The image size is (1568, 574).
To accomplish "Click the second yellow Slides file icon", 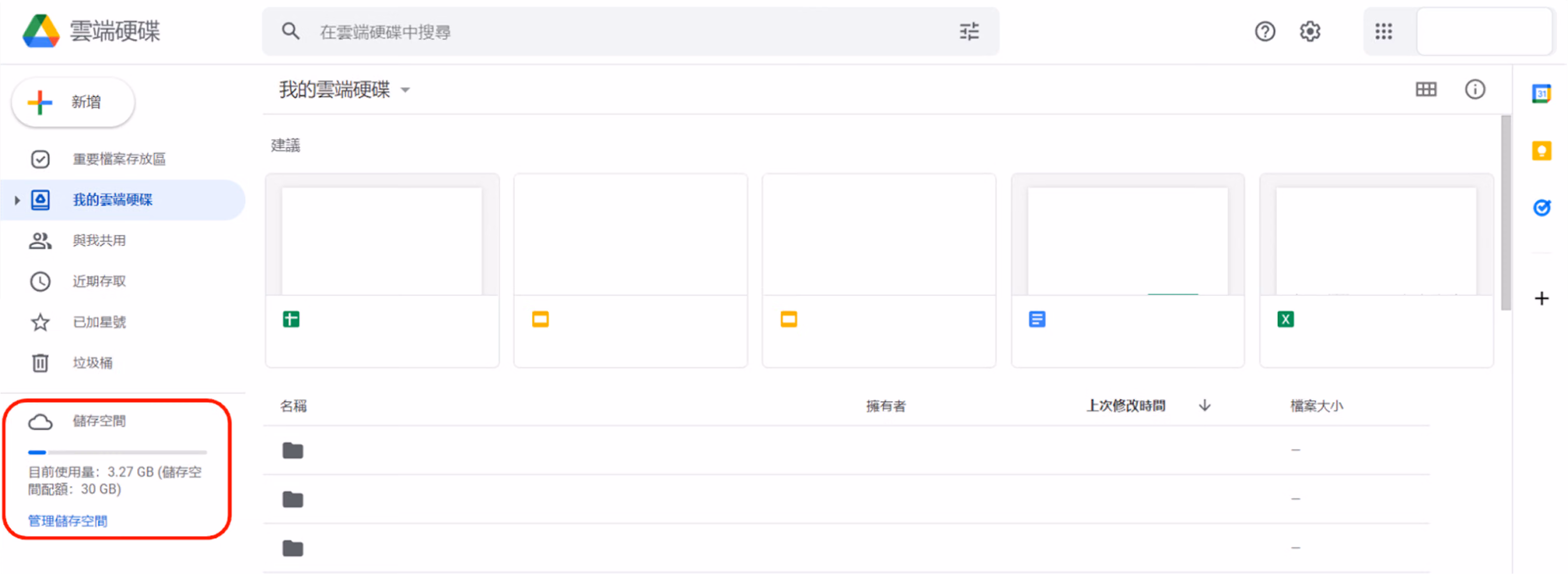I will point(789,319).
